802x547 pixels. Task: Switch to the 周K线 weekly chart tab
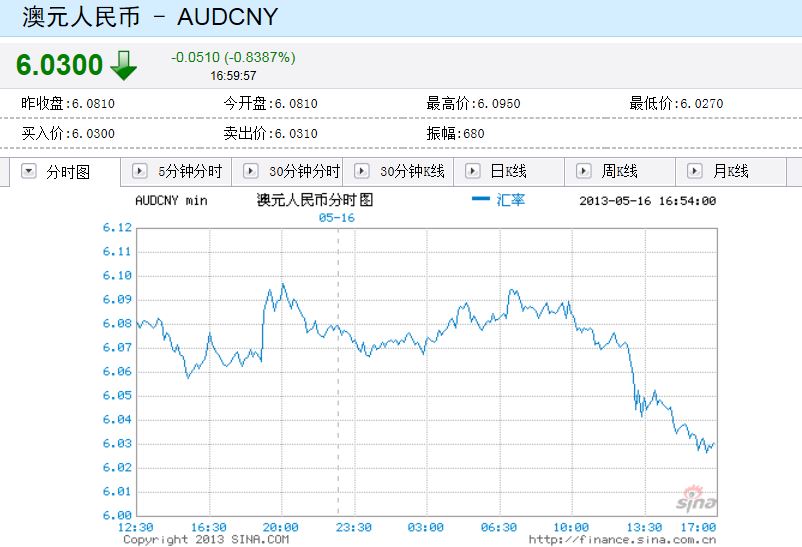pyautogui.click(x=619, y=171)
